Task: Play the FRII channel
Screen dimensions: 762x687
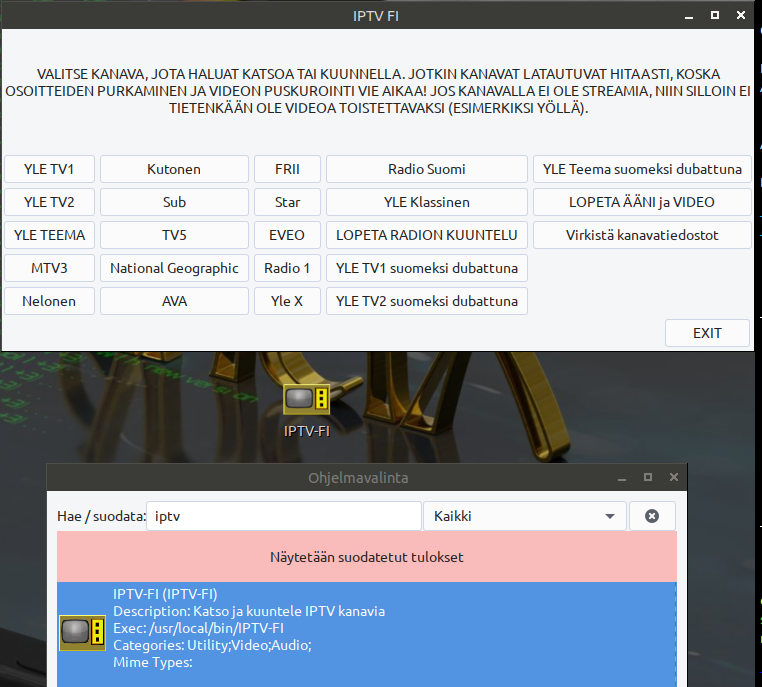Action: coord(287,169)
